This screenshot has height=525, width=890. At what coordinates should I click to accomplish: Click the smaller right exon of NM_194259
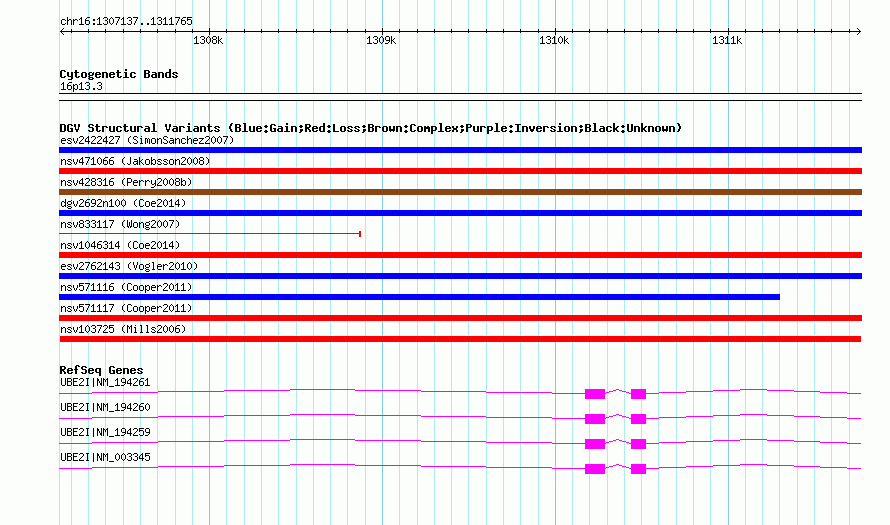coord(639,444)
